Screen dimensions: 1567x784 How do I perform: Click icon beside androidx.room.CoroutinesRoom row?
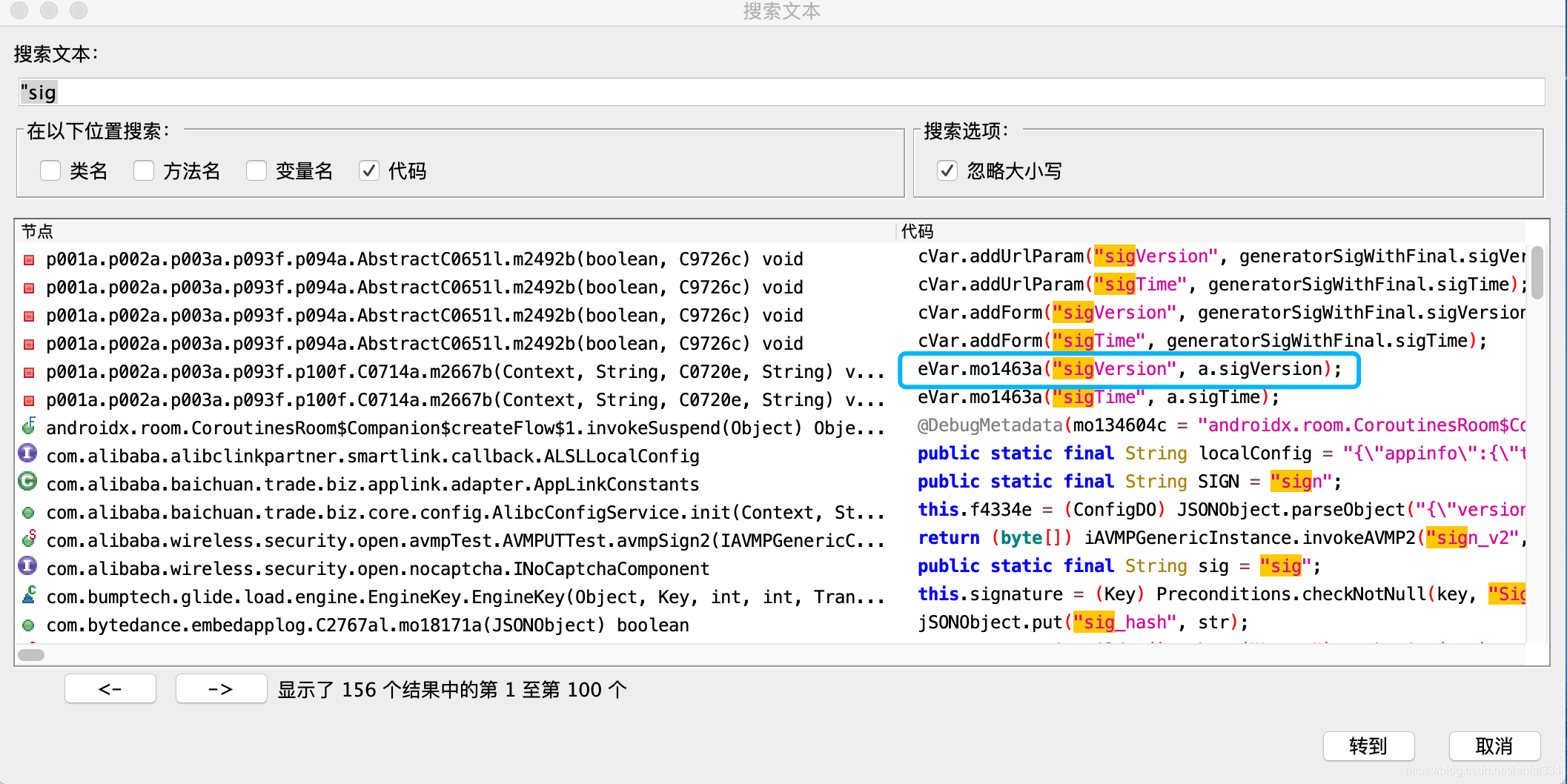29,427
